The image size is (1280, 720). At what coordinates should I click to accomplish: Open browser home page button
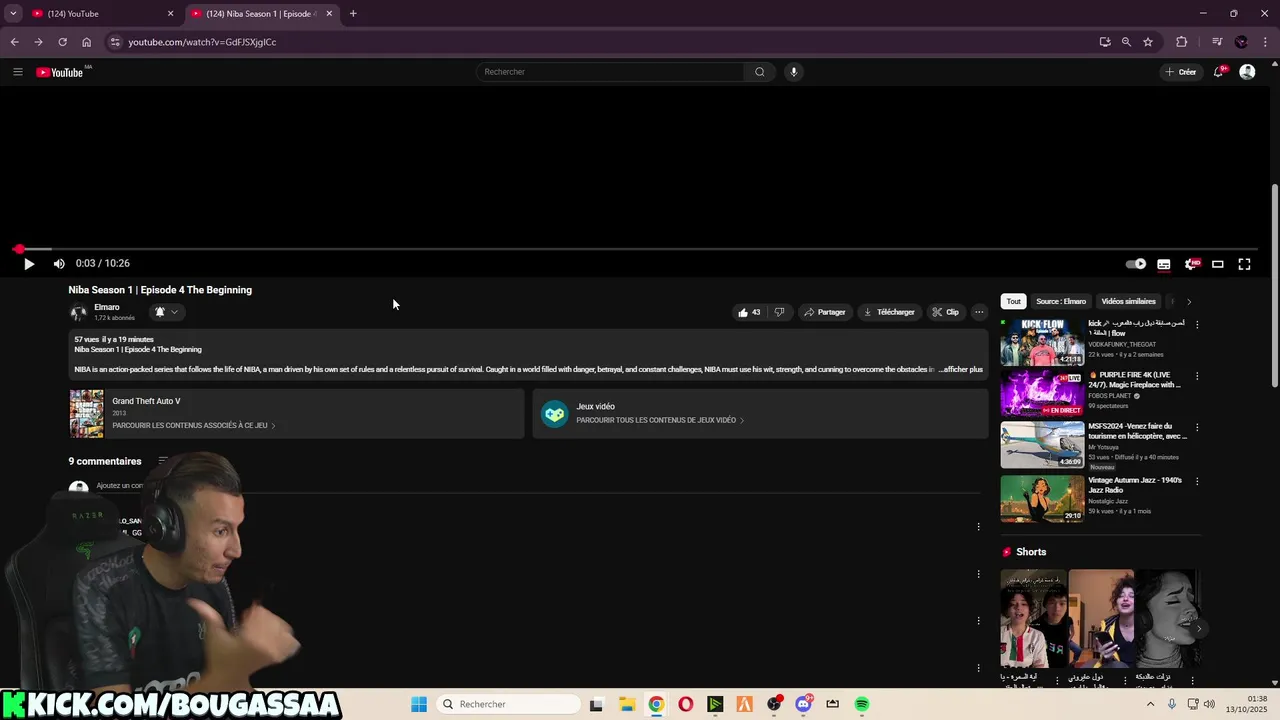click(87, 42)
